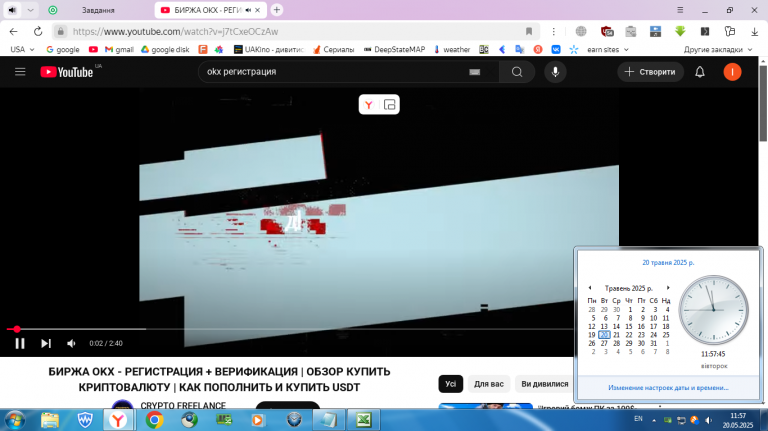
Task: Seek using the red progress bar
Action: [x=289, y=329]
